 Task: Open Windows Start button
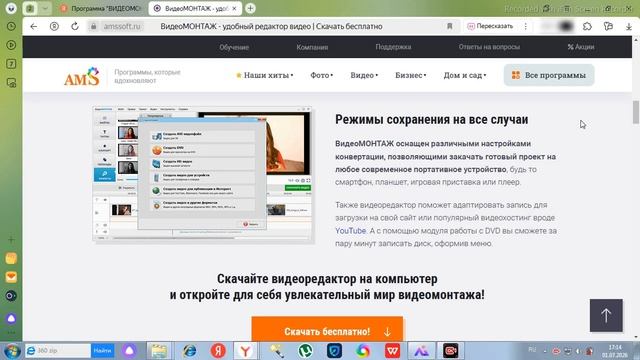click(11, 351)
